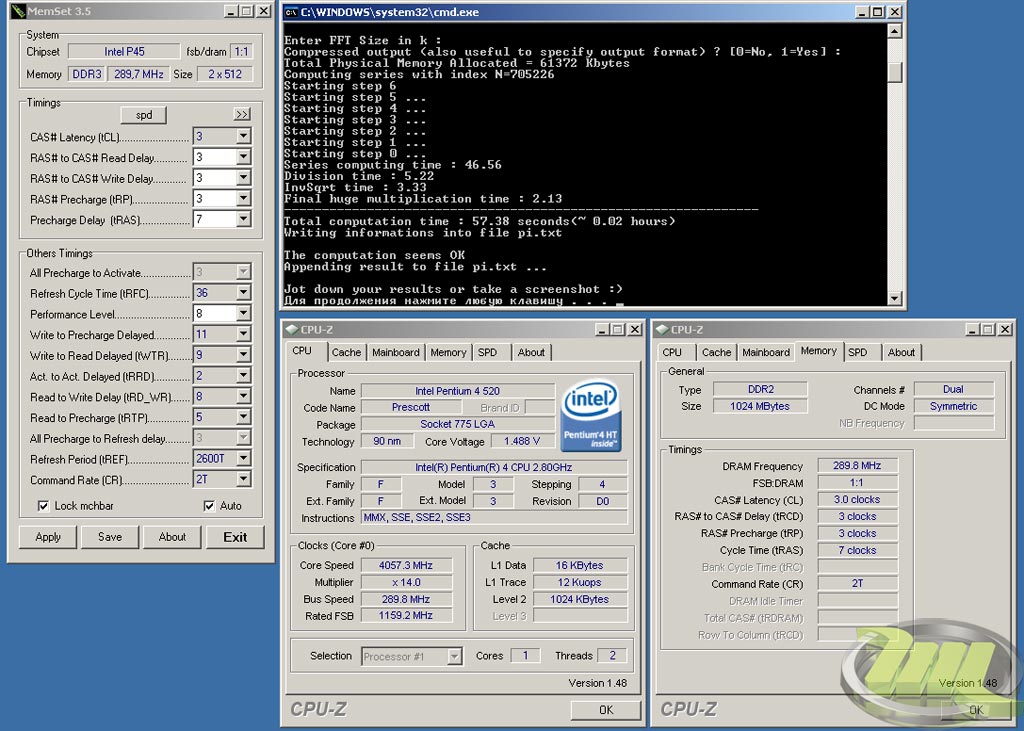Screen dimensions: 1024x731
Task: Open the CAS# Latency (tCL) dropdown
Action: pos(243,136)
